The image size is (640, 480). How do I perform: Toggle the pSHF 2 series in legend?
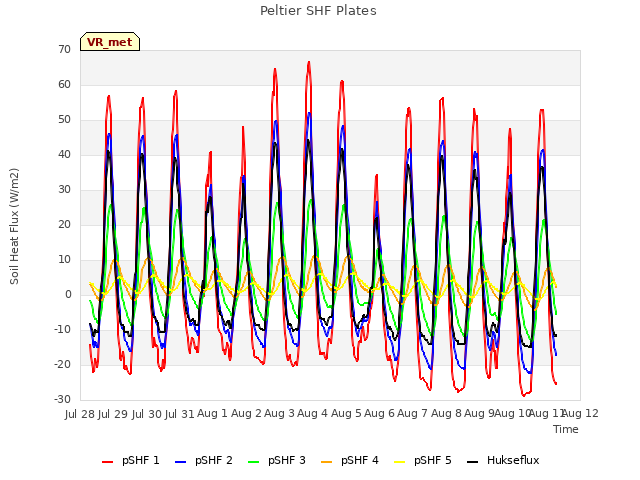pos(204,460)
